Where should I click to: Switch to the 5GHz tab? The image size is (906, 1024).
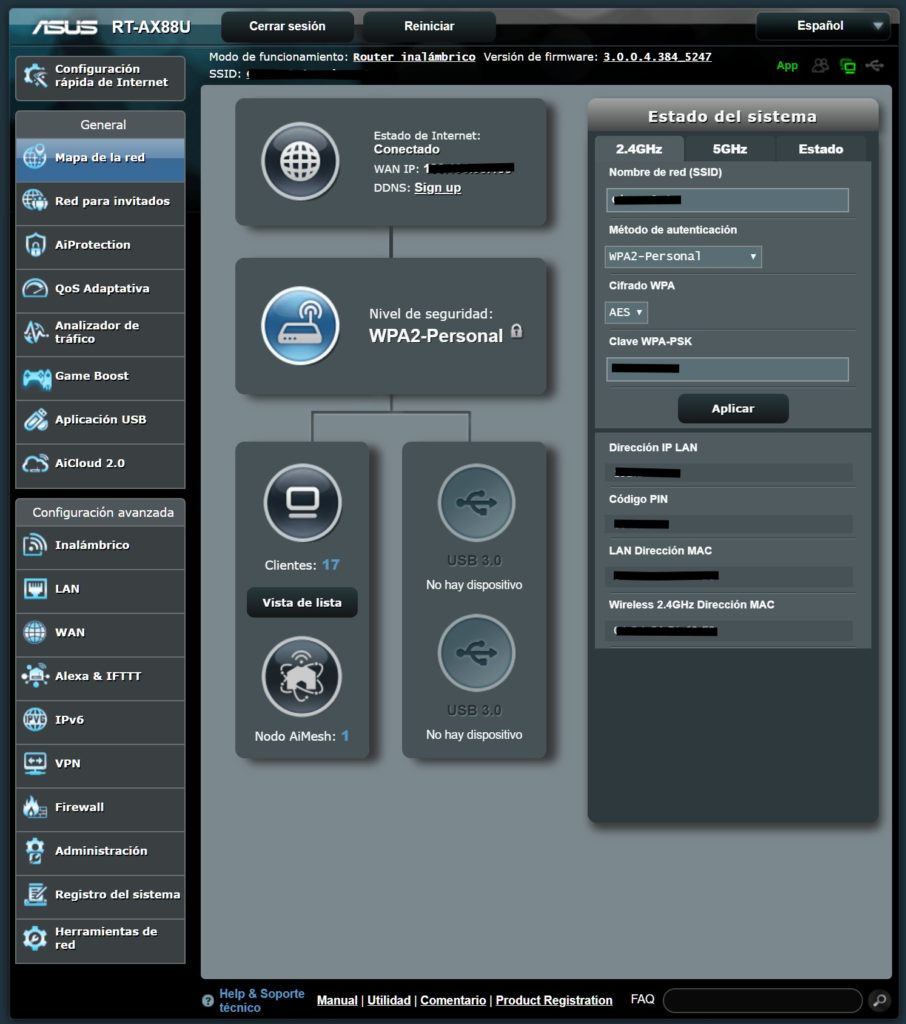pyautogui.click(x=729, y=149)
